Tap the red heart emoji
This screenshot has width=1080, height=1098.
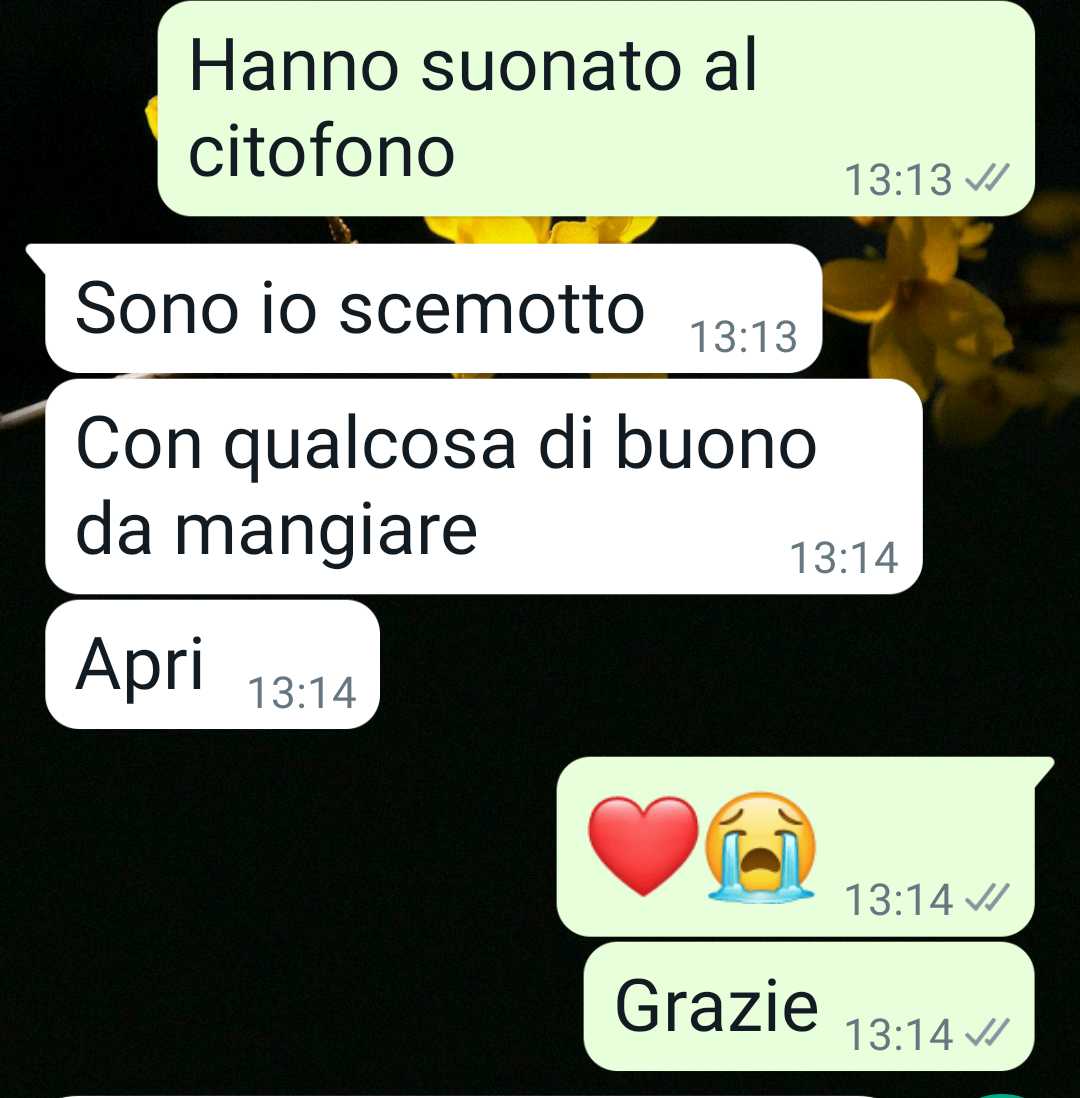pyautogui.click(x=643, y=846)
